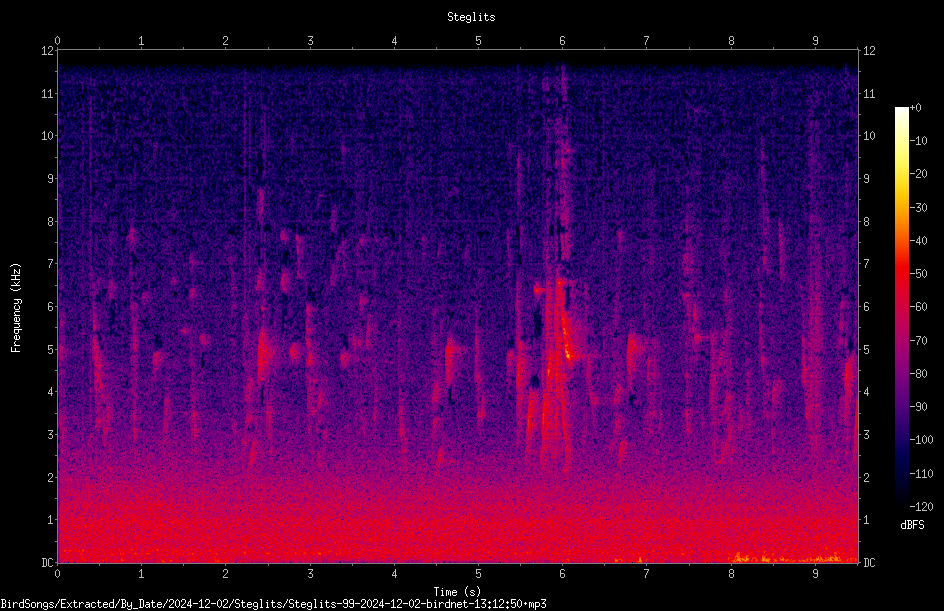
Task: Click the -90 label on color scale
Action: click(x=918, y=406)
